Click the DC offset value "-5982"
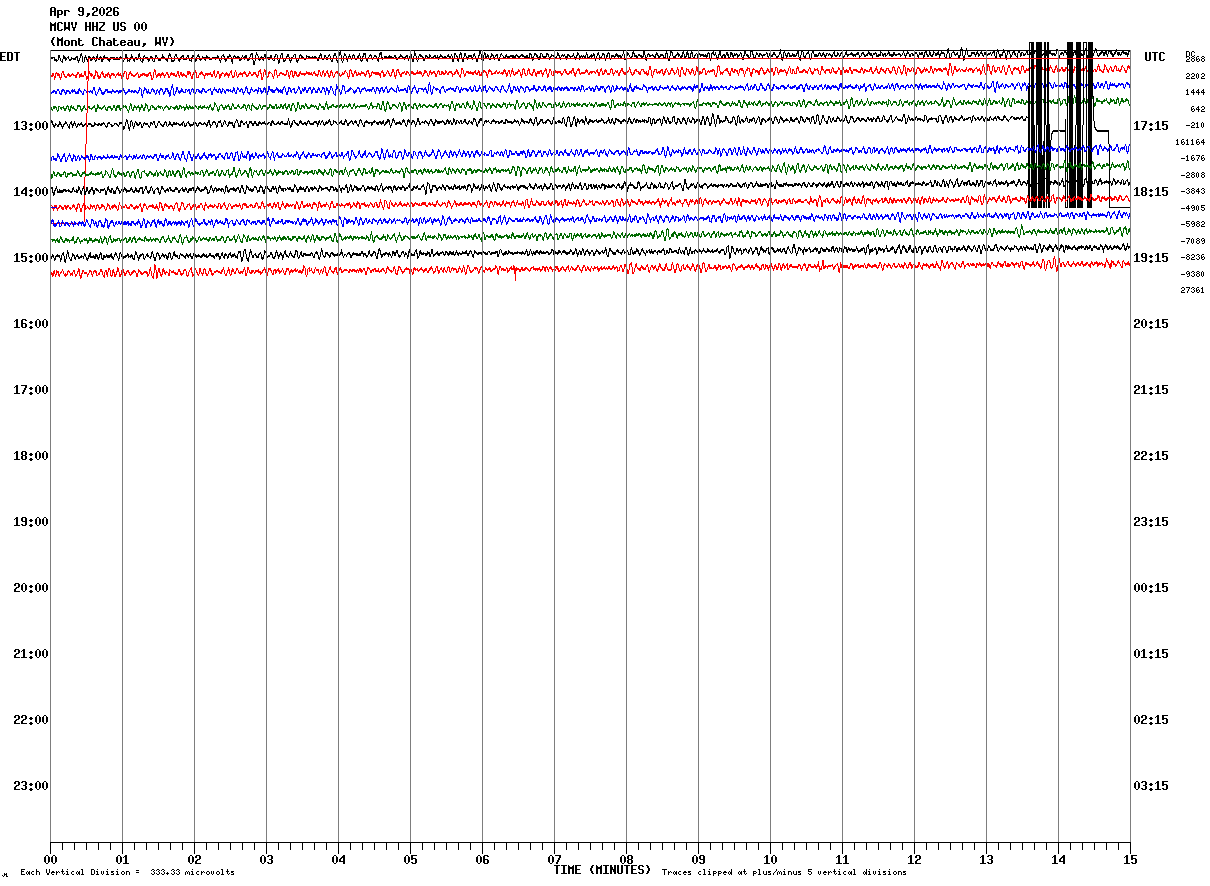 coord(1193,224)
